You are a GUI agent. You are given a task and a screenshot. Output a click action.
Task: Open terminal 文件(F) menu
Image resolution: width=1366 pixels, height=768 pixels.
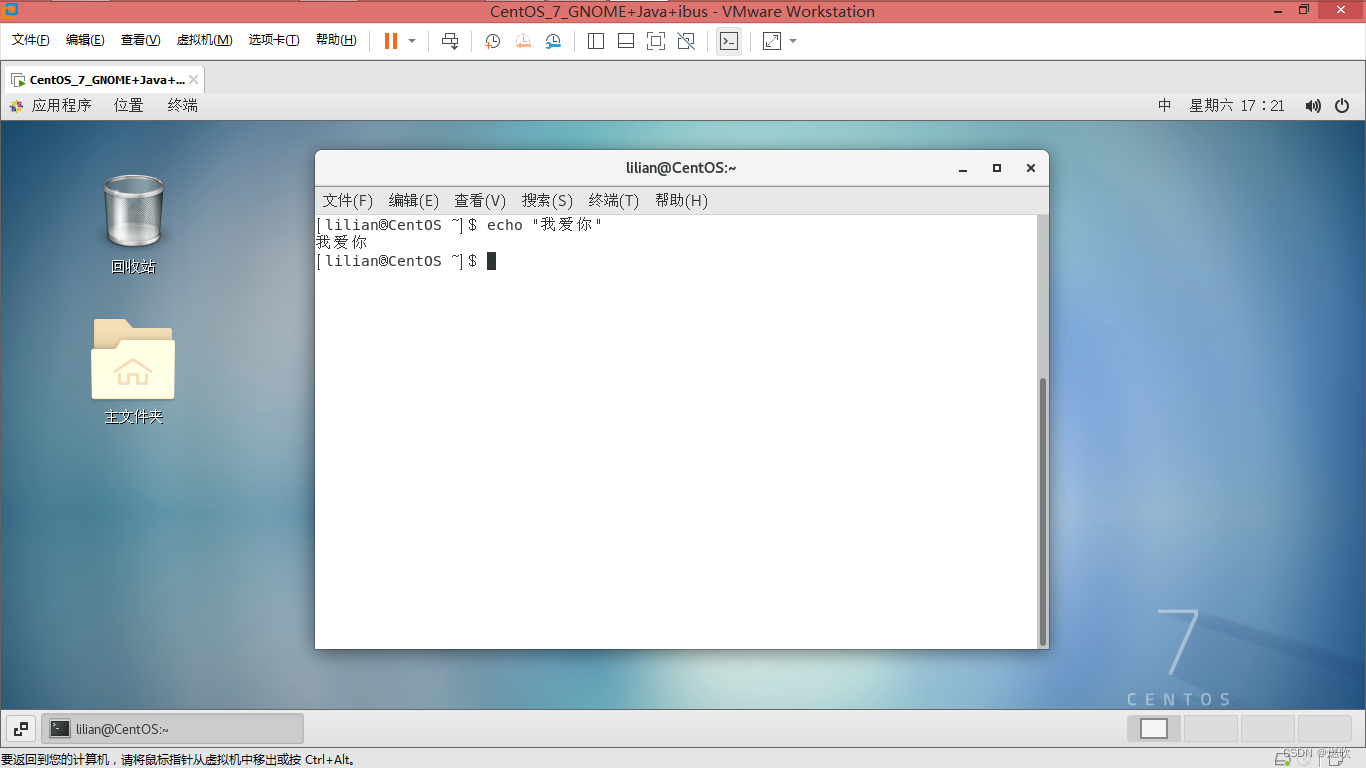[x=348, y=200]
